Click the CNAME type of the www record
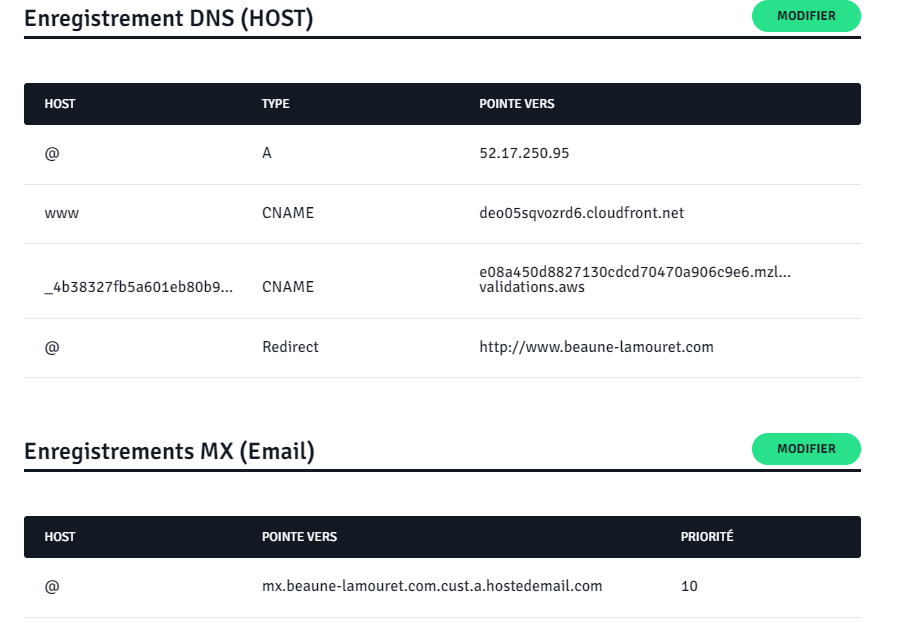The image size is (897, 644). (x=288, y=213)
